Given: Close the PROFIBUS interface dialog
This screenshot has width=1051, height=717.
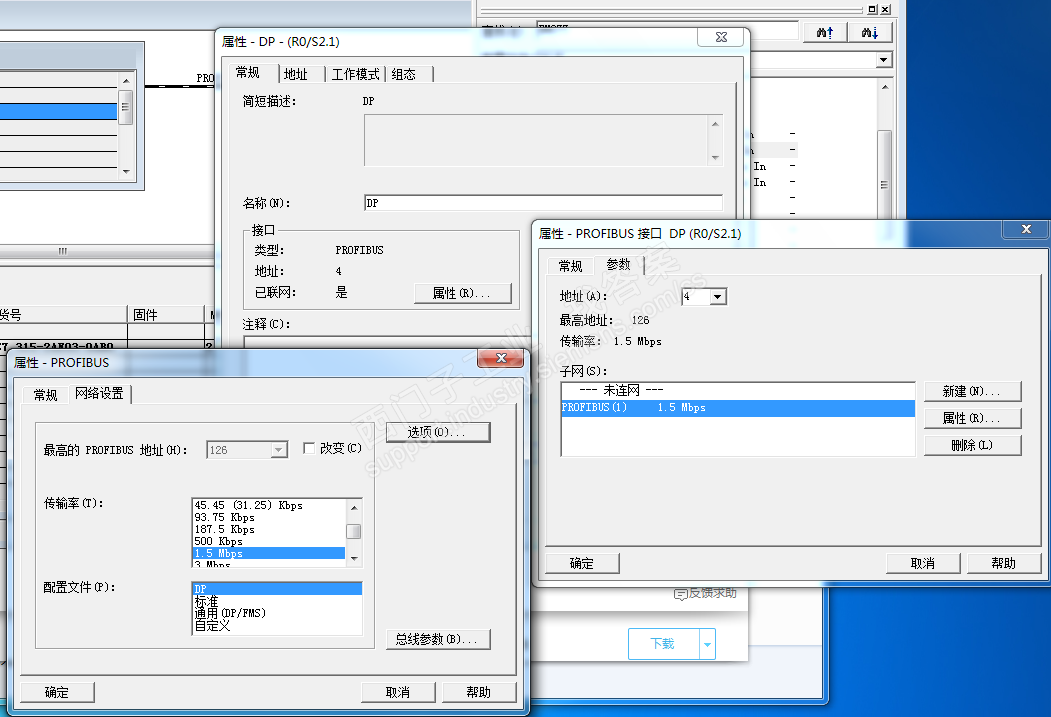Looking at the screenshot, I should [x=1026, y=229].
